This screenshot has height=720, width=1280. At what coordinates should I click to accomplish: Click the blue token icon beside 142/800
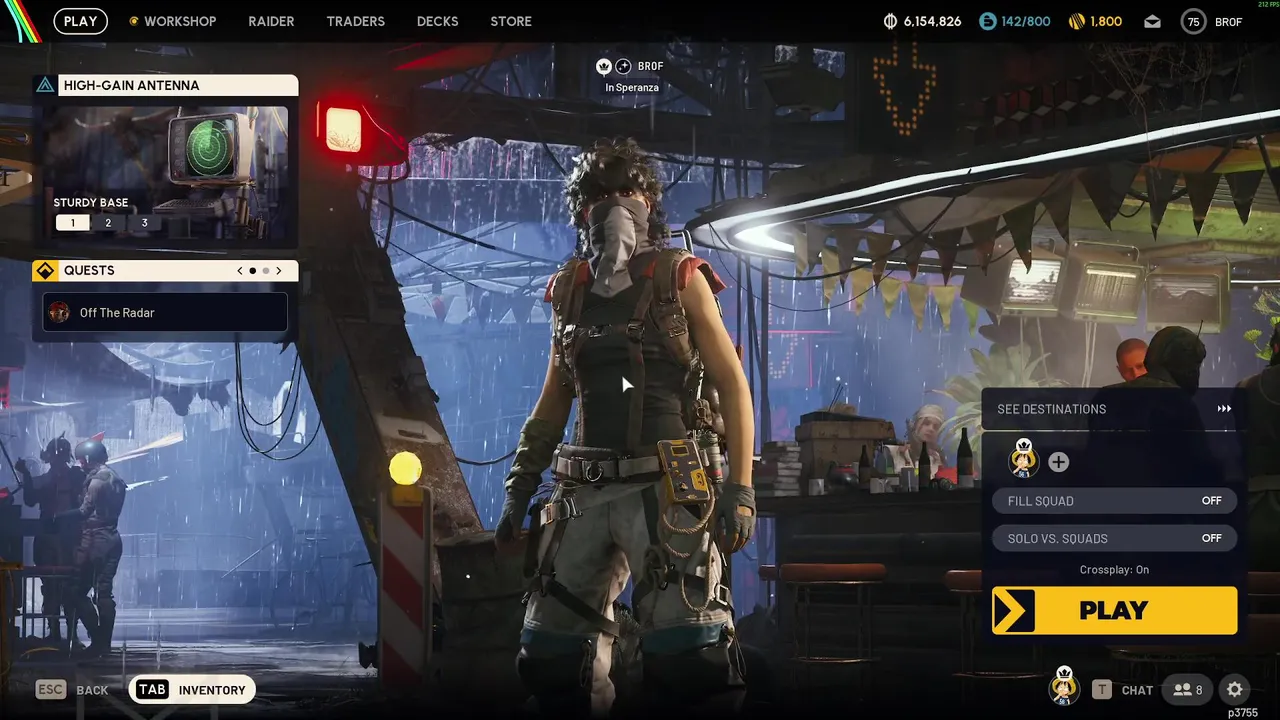[988, 21]
